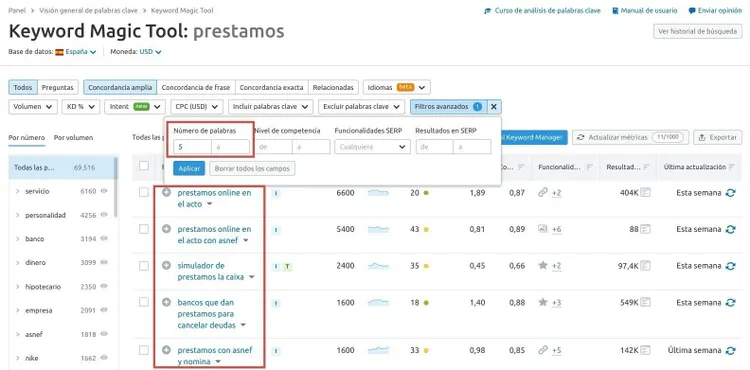
Task: Select Preguntas tab
Action: click(x=57, y=87)
